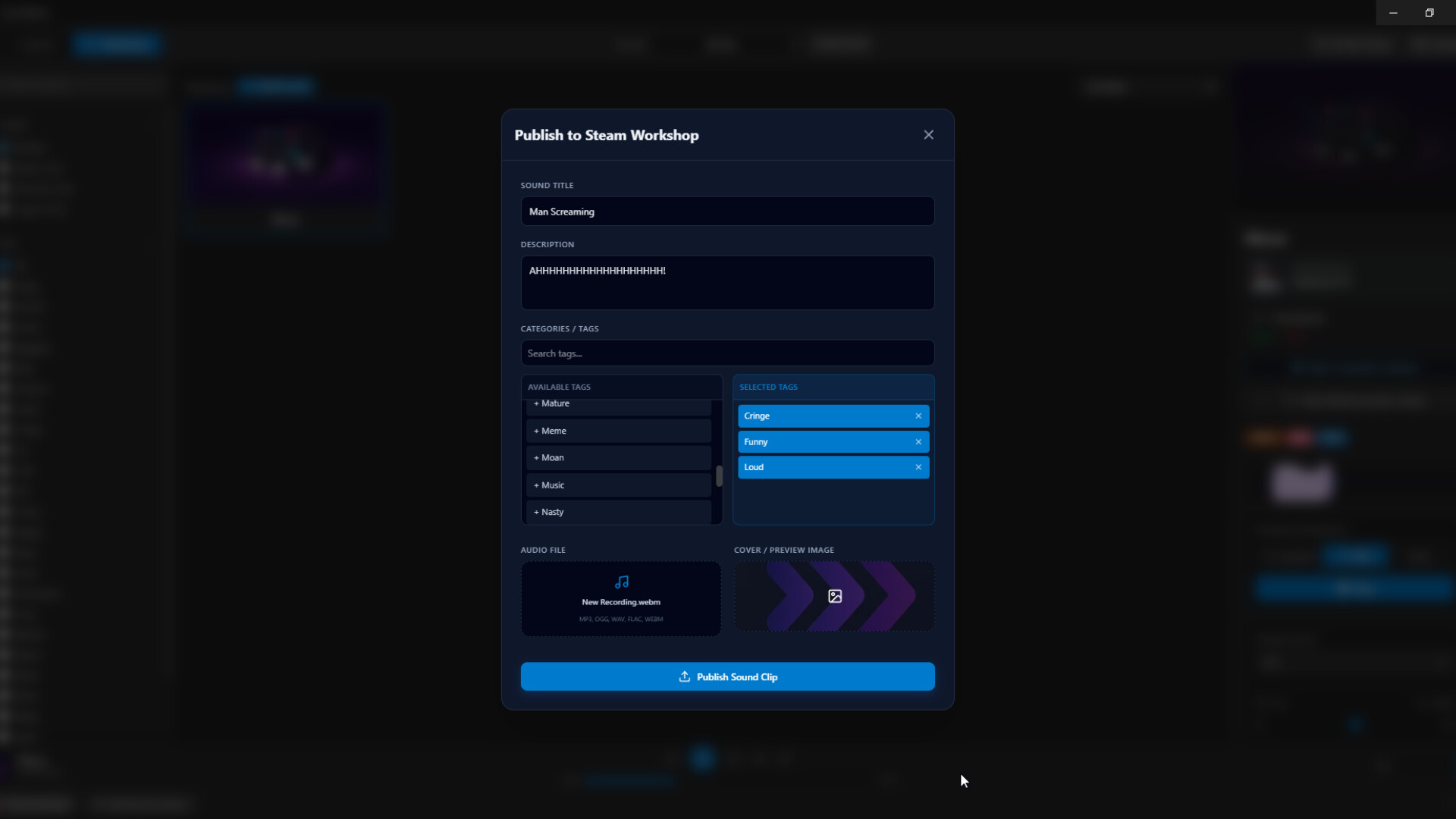Click the New Recording.webm file name

click(621, 602)
